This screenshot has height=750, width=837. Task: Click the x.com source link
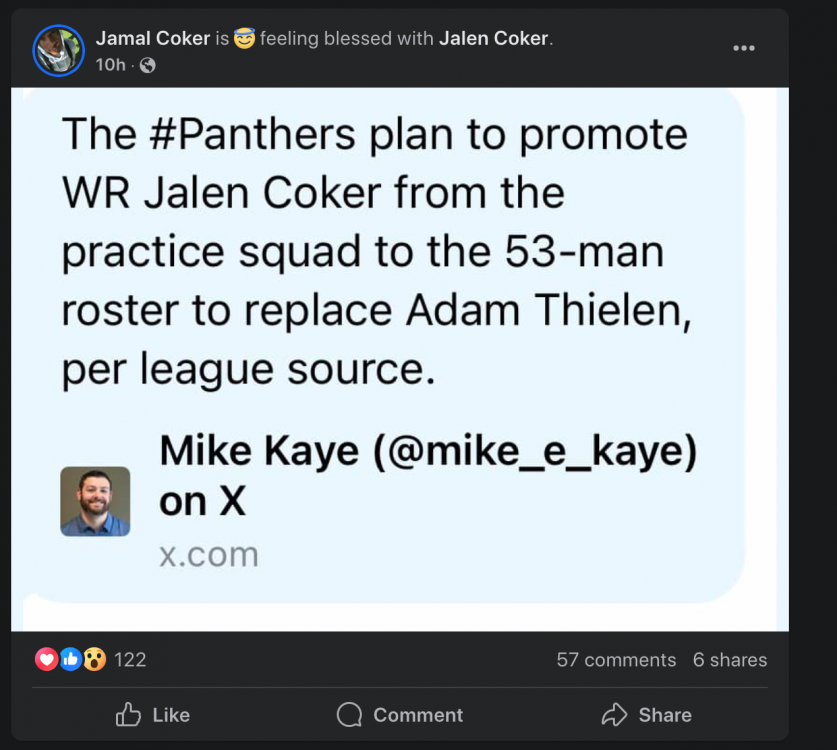(209, 554)
